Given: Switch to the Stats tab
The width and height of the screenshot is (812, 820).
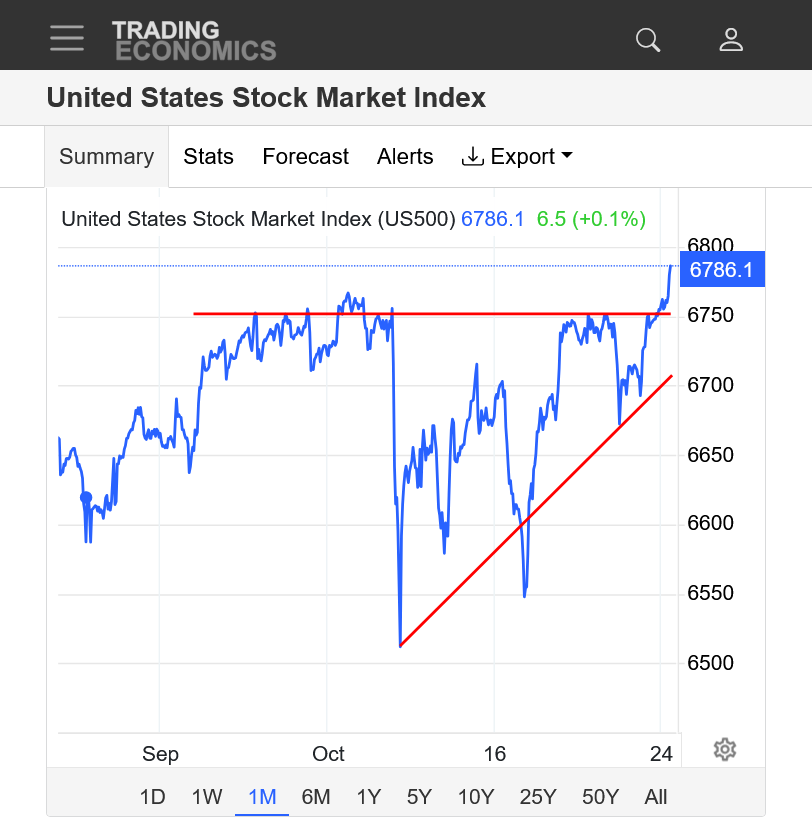Looking at the screenshot, I should point(208,157).
